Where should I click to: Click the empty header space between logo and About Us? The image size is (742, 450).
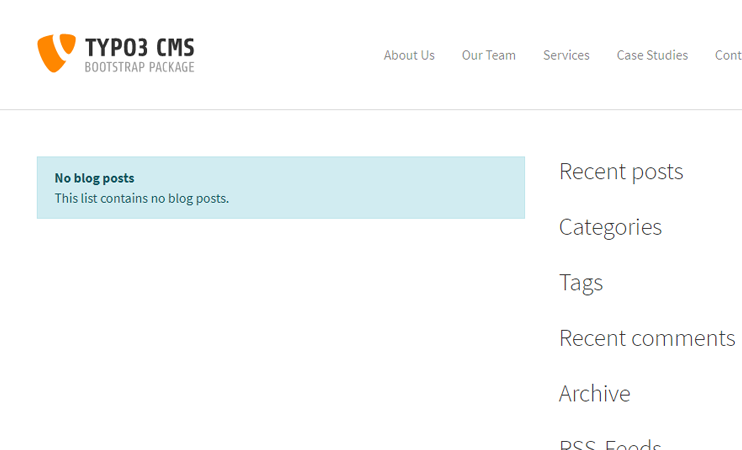[289, 54]
